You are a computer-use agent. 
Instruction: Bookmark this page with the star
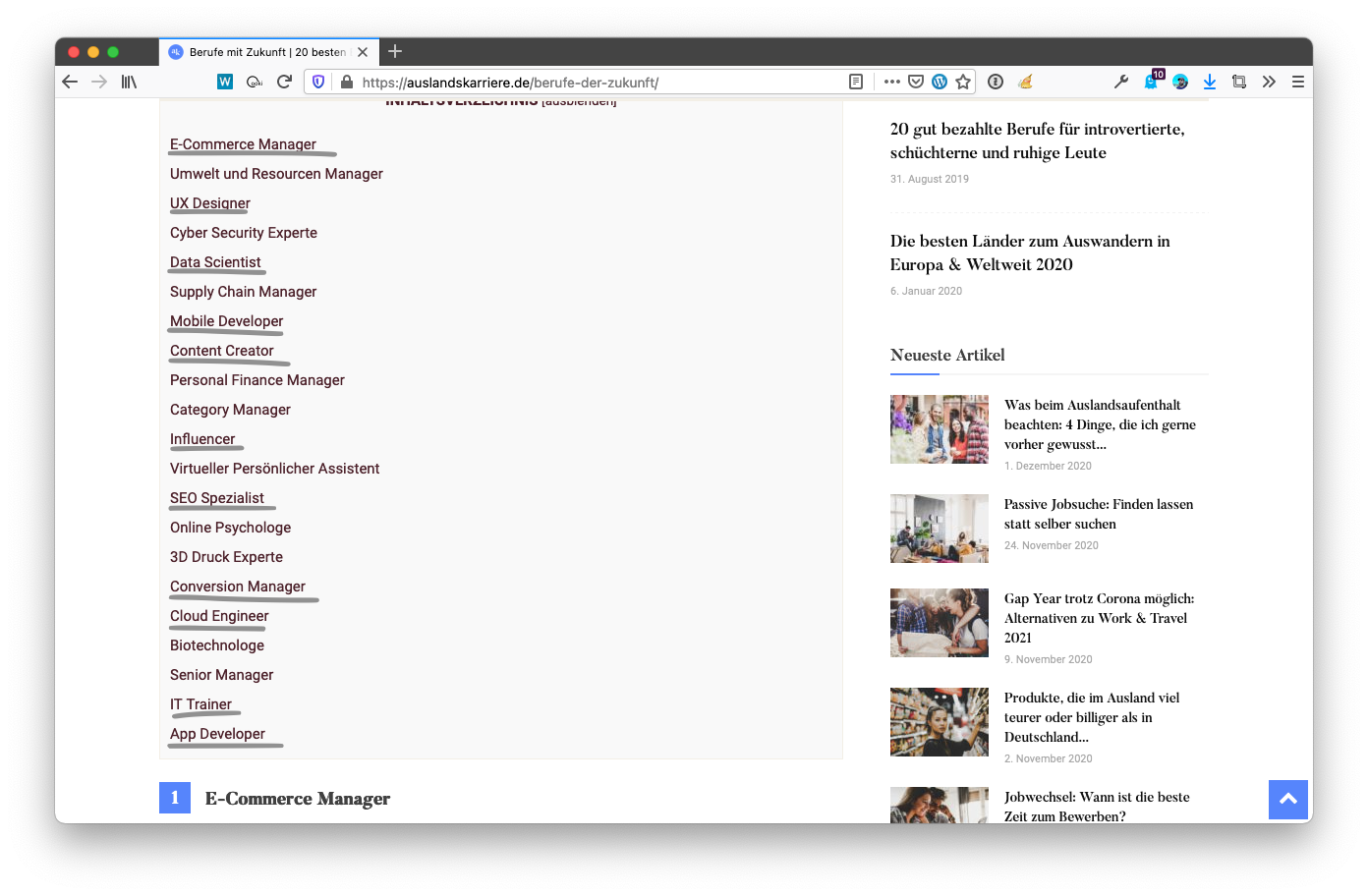pyautogui.click(x=963, y=82)
